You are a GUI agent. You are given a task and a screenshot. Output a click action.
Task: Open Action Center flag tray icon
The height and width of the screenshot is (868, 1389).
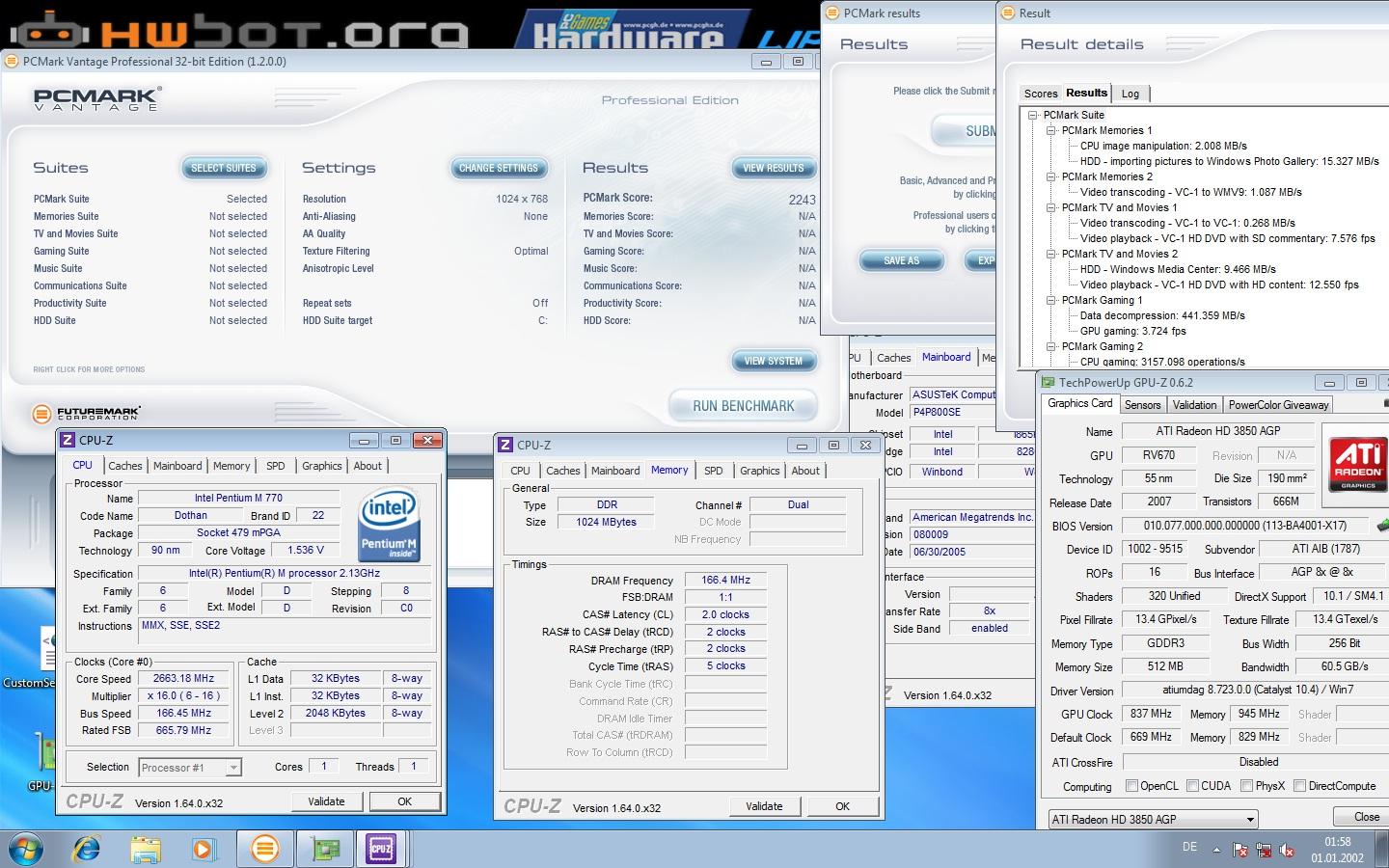(1240, 851)
